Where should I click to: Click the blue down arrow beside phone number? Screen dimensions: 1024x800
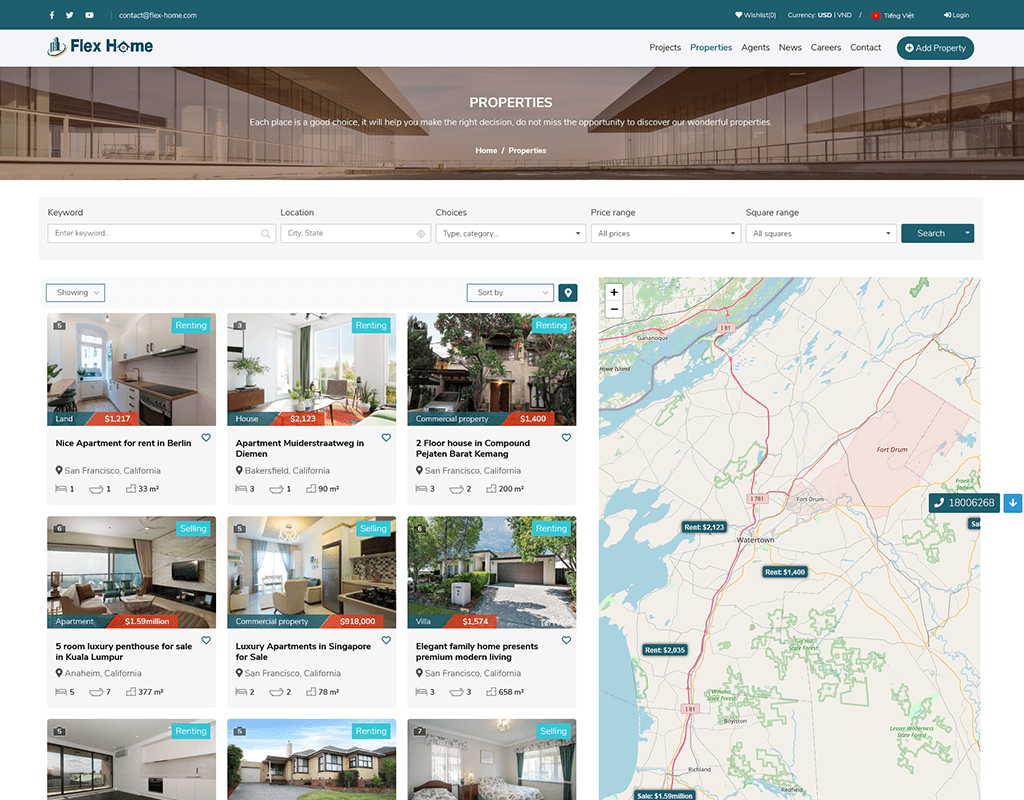(x=1013, y=503)
